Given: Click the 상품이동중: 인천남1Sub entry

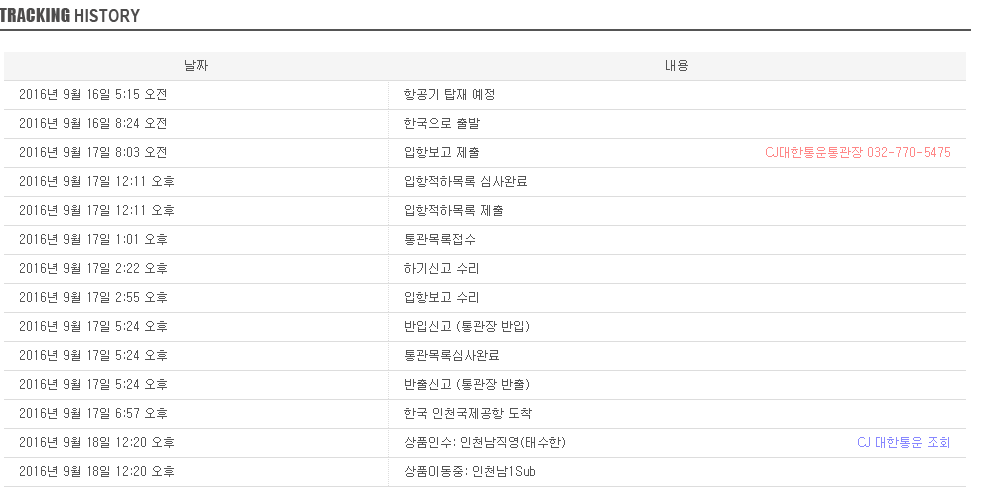Looking at the screenshot, I should coord(469,472).
